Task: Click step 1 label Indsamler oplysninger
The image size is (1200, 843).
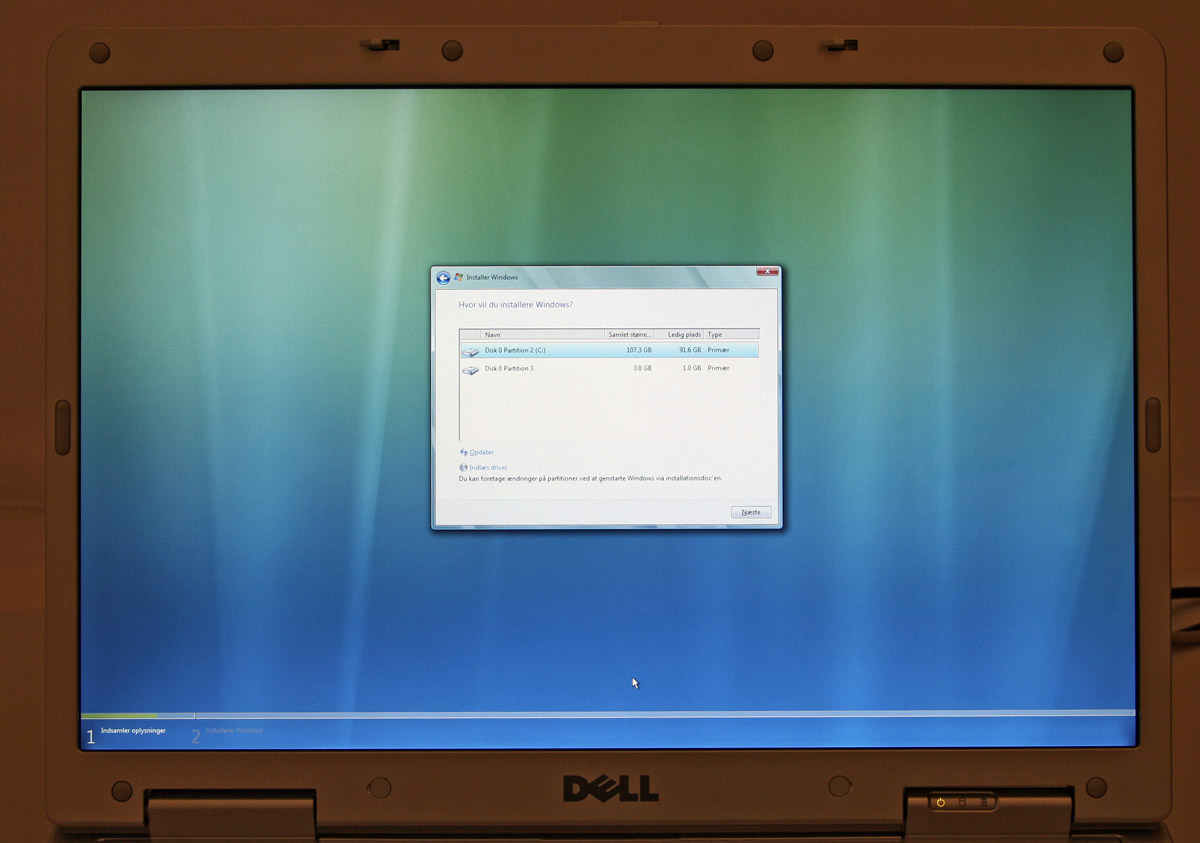Action: 134,731
